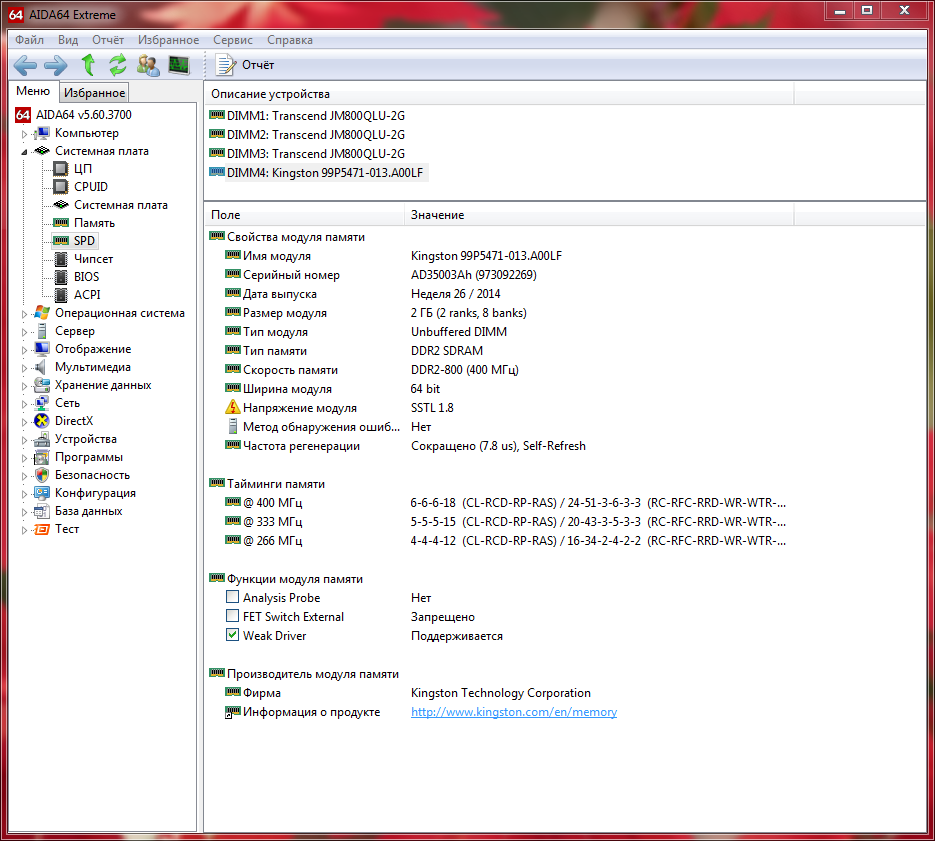Open the Файл menu

29,40
